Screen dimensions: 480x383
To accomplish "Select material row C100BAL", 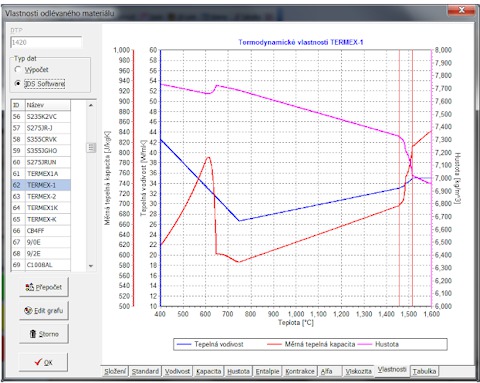I will point(41,265).
